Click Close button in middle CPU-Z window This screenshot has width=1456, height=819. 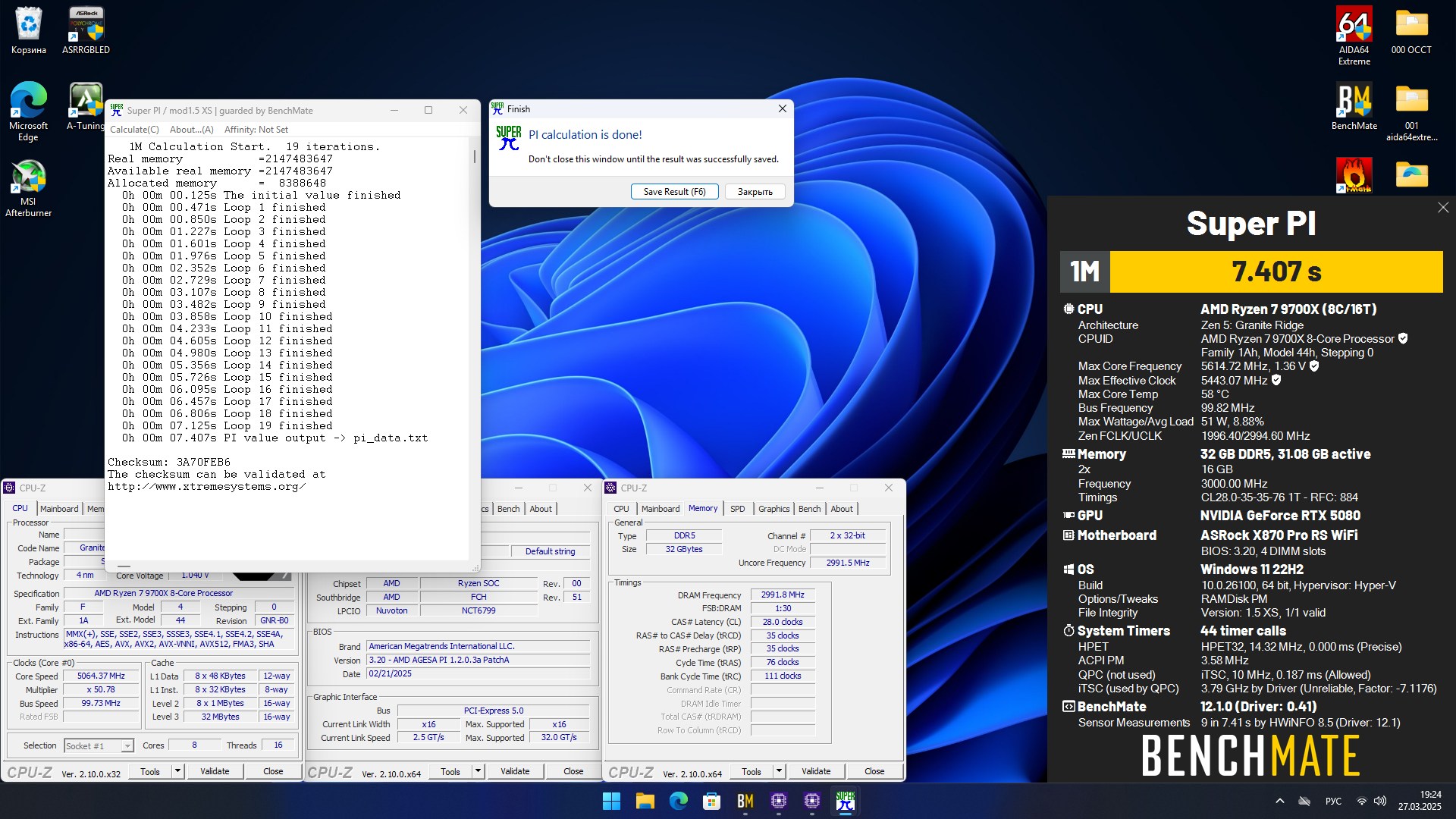click(x=573, y=771)
